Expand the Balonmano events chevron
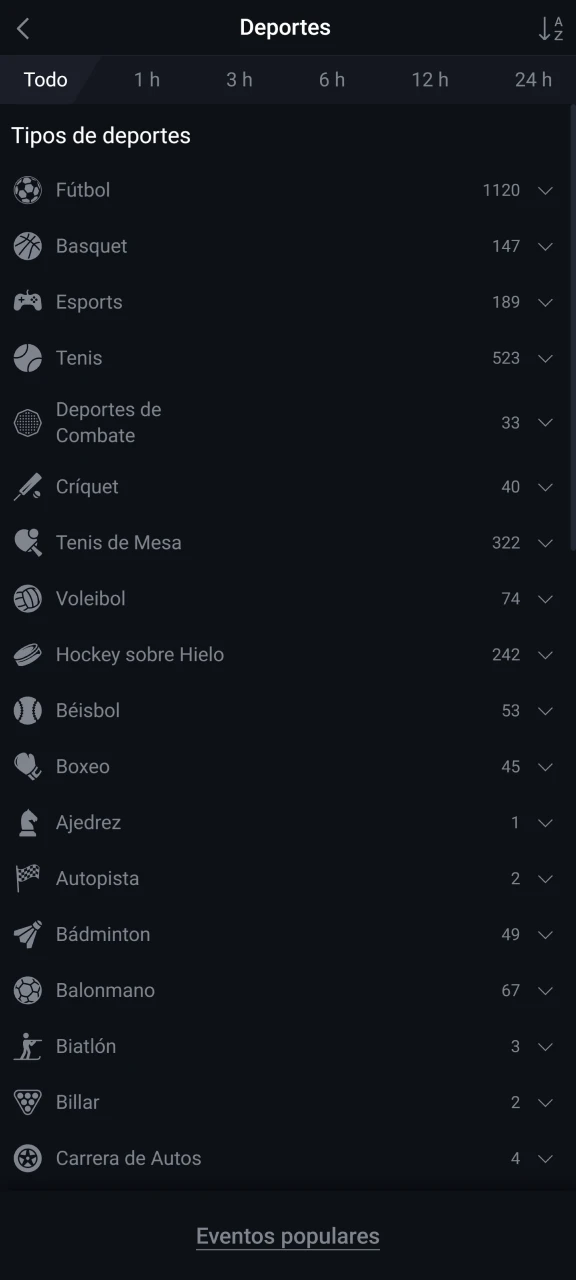576x1280 pixels. (x=545, y=990)
